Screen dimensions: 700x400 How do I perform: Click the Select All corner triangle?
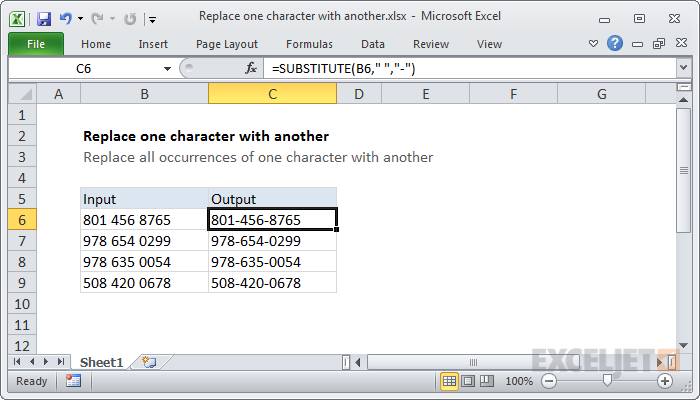[22, 94]
